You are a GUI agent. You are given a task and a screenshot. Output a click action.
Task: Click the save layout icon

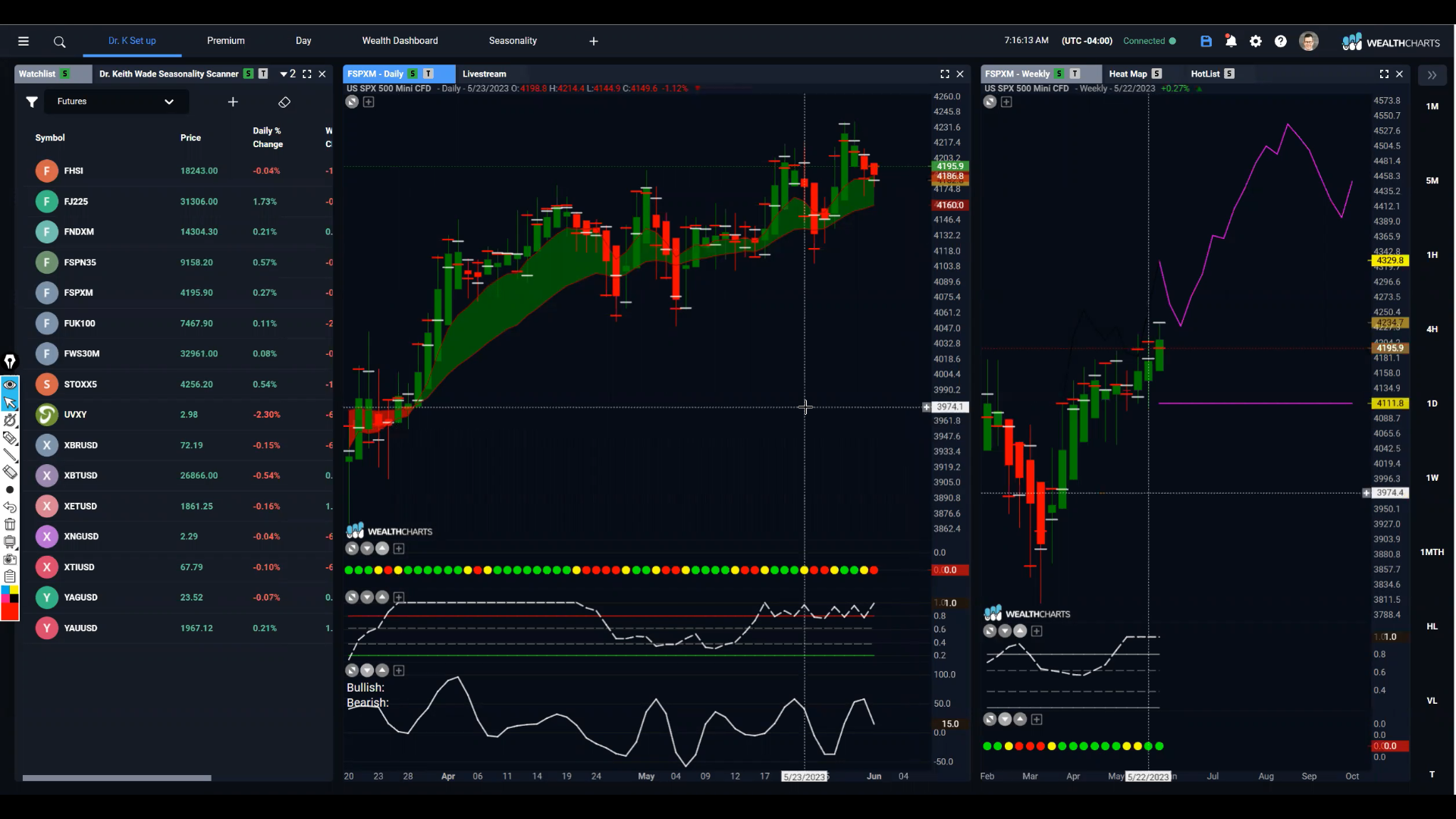(1206, 42)
